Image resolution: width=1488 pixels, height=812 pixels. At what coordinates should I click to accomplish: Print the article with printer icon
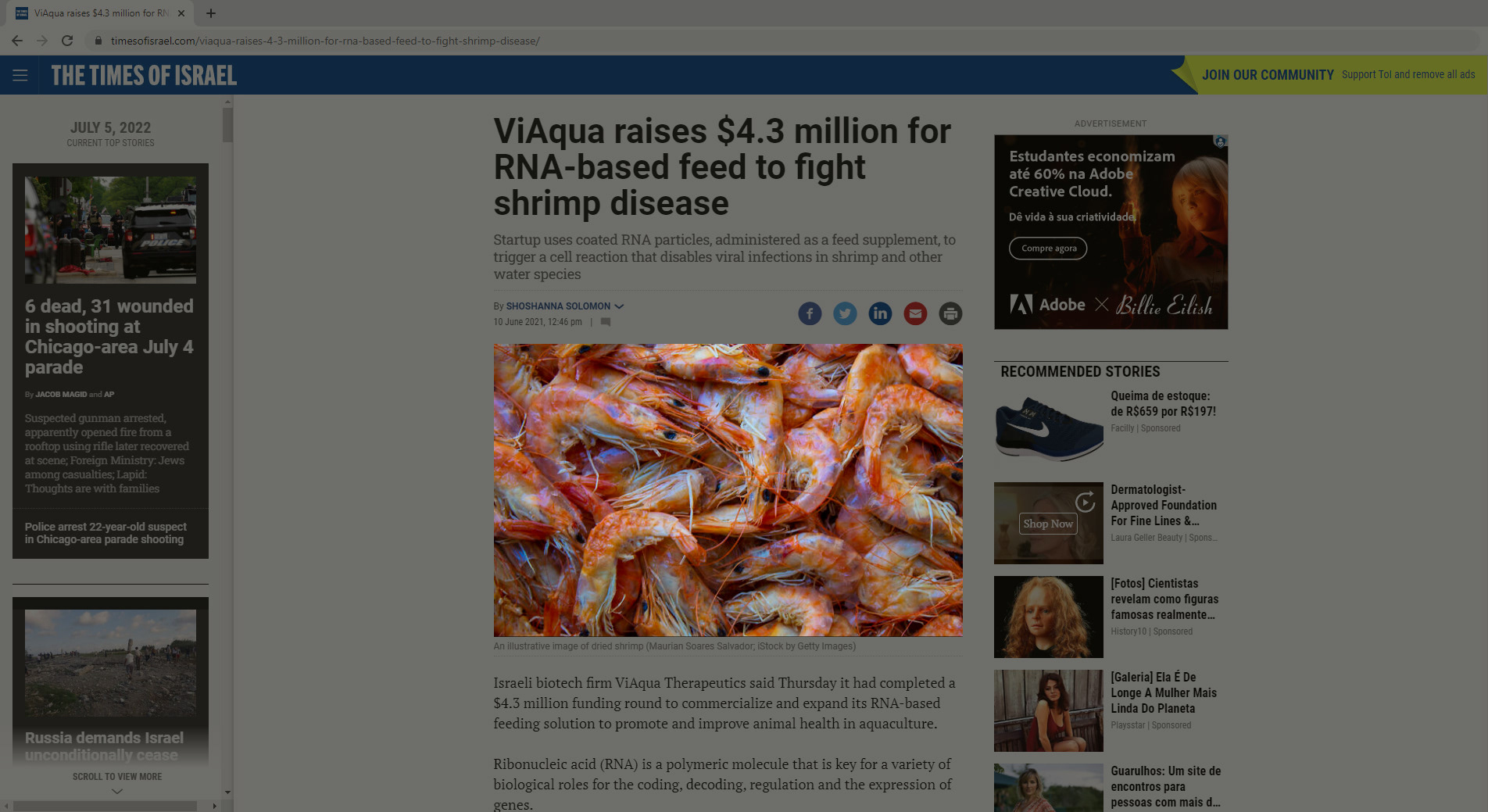click(950, 313)
